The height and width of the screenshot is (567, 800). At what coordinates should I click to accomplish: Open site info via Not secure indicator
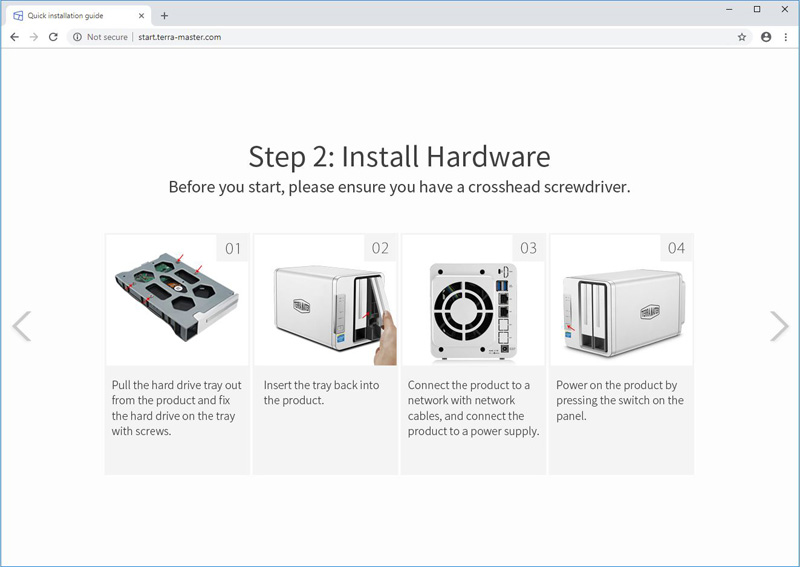tap(100, 37)
